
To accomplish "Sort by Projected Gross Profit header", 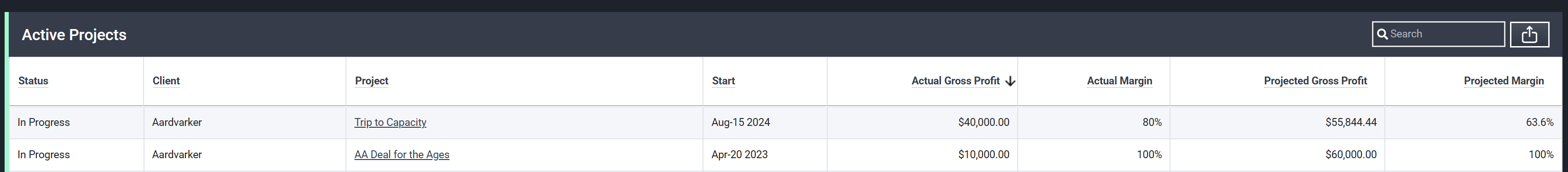I will click(1315, 81).
